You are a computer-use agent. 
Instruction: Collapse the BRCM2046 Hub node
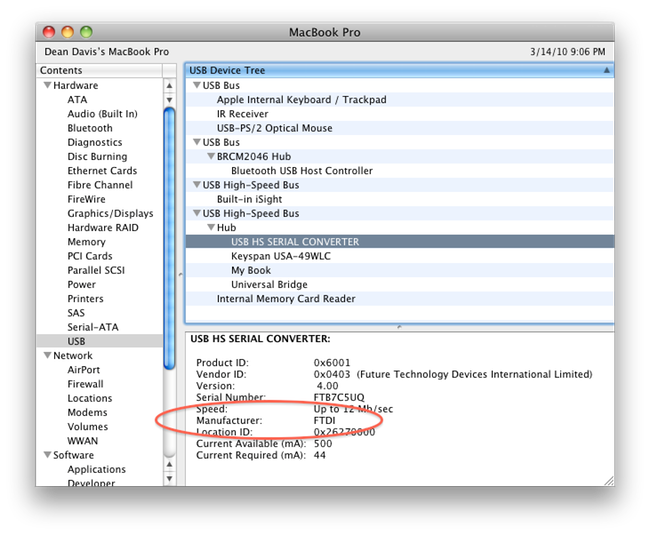point(211,156)
